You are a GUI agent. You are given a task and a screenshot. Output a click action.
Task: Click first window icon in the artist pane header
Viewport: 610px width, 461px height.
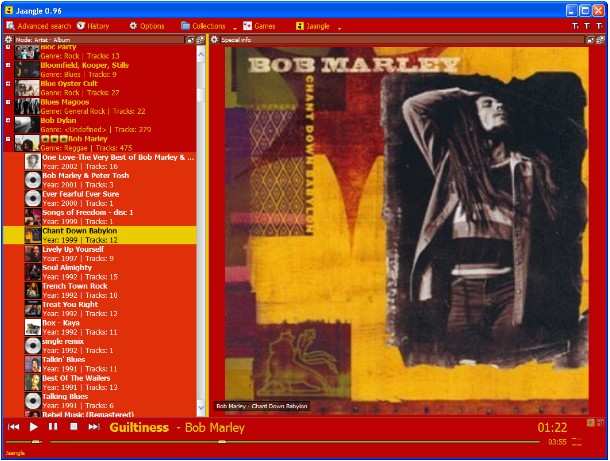(x=190, y=39)
